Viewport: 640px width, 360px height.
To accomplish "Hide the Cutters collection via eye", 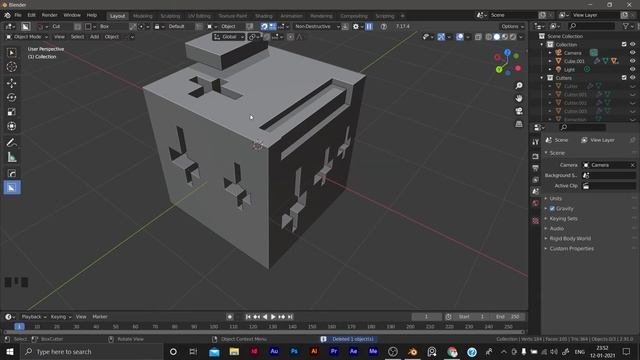I will (632, 78).
